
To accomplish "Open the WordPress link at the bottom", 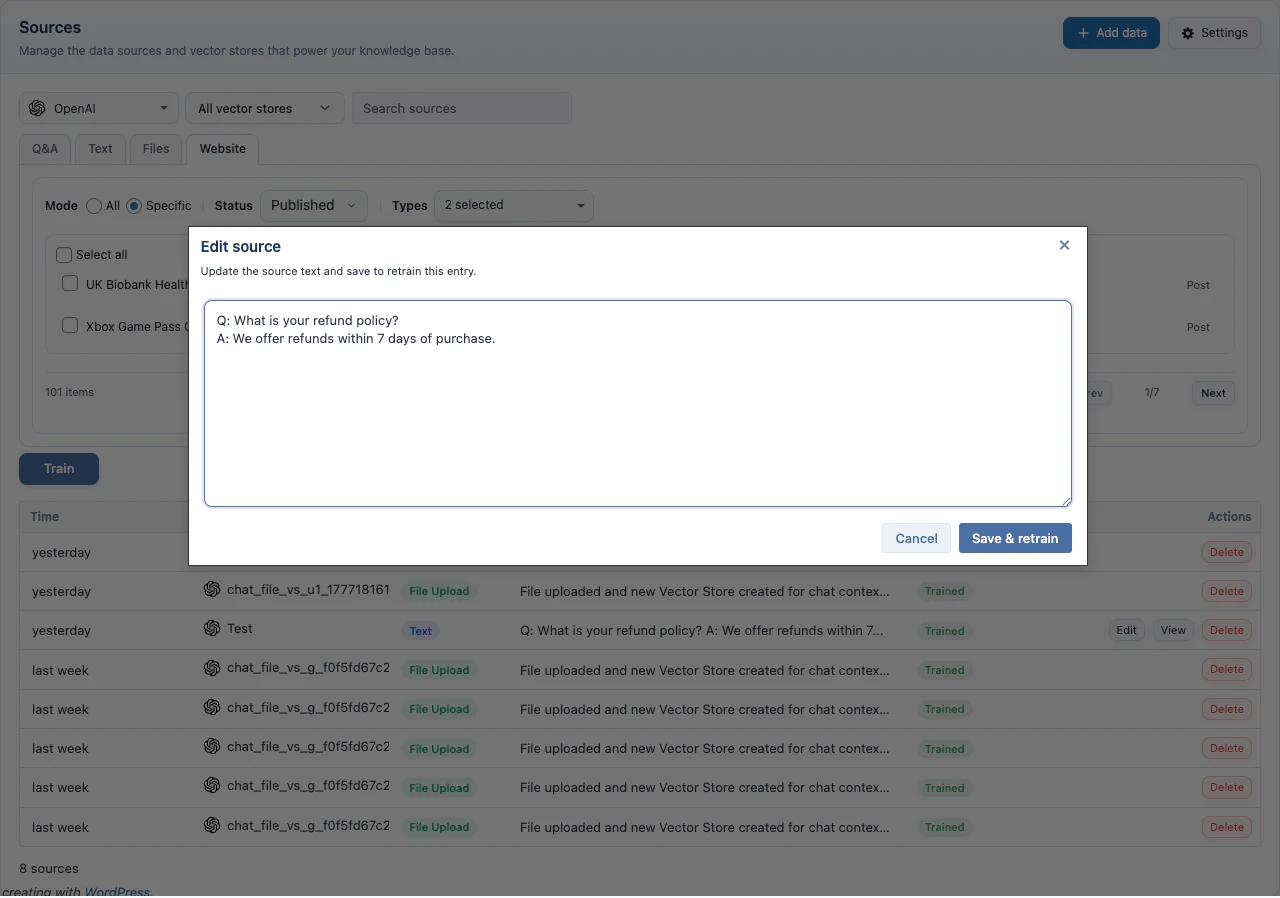I will (x=116, y=891).
